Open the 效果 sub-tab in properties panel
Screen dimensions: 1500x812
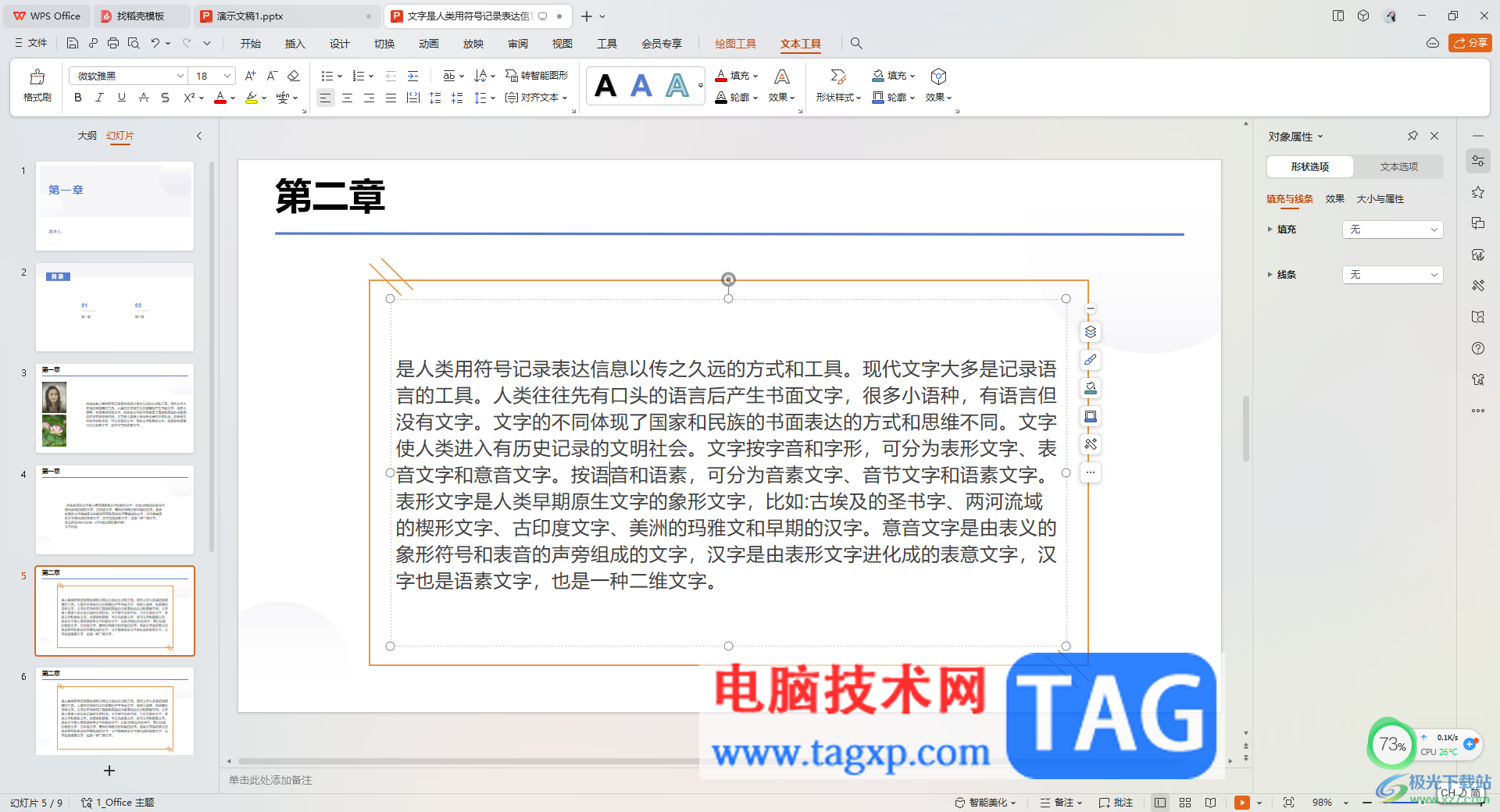[x=1334, y=199]
